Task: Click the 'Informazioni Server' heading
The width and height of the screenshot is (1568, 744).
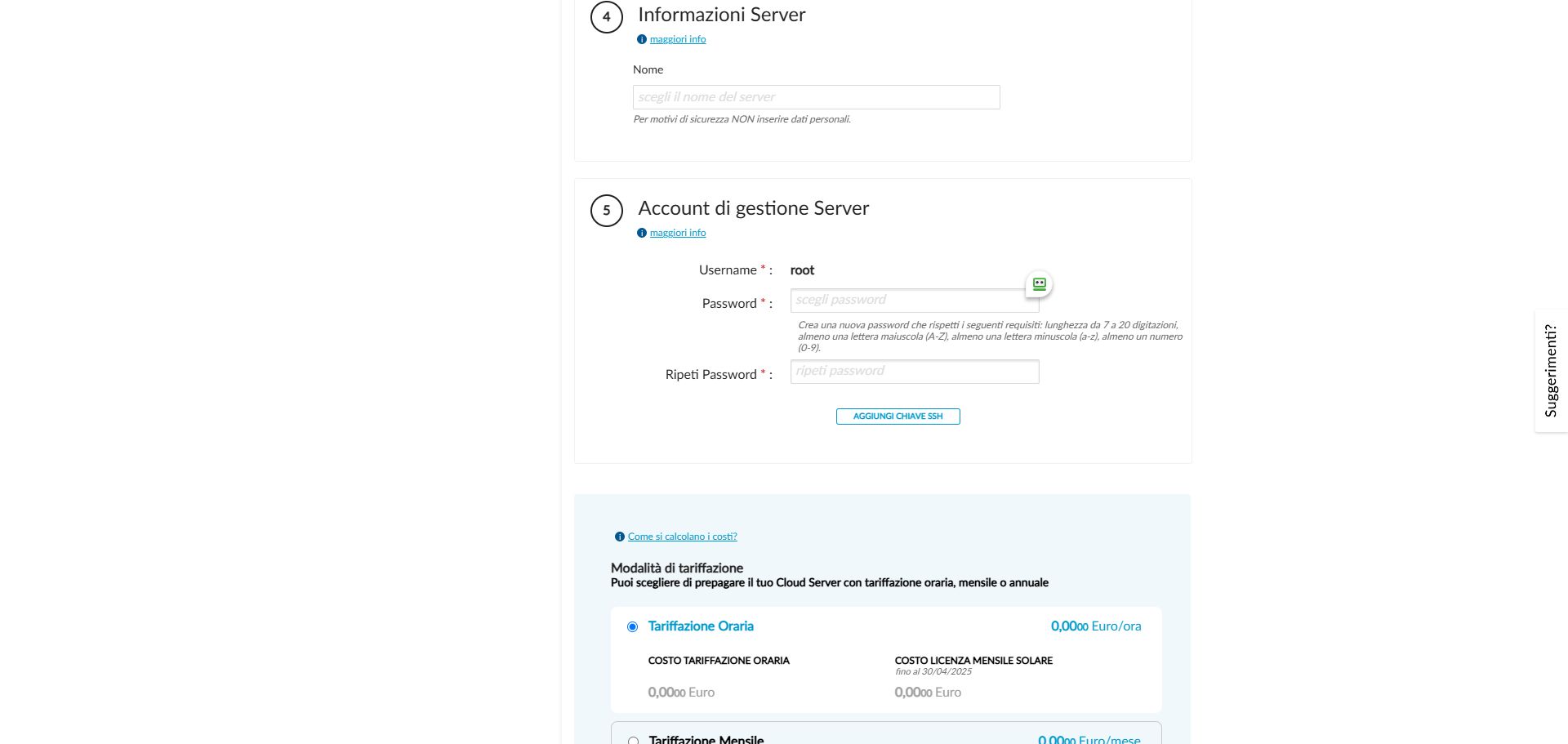Action: coord(721,15)
